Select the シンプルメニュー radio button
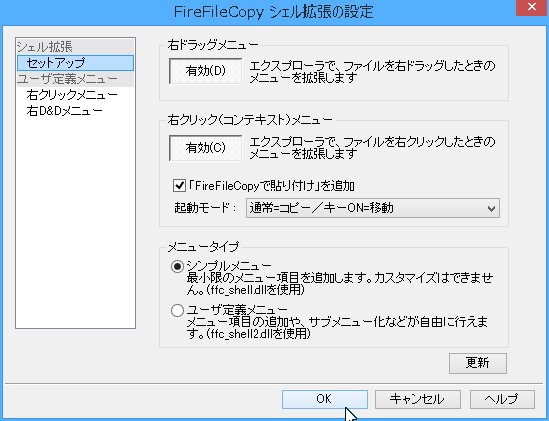Image resolution: width=549 pixels, height=421 pixels. [x=178, y=267]
